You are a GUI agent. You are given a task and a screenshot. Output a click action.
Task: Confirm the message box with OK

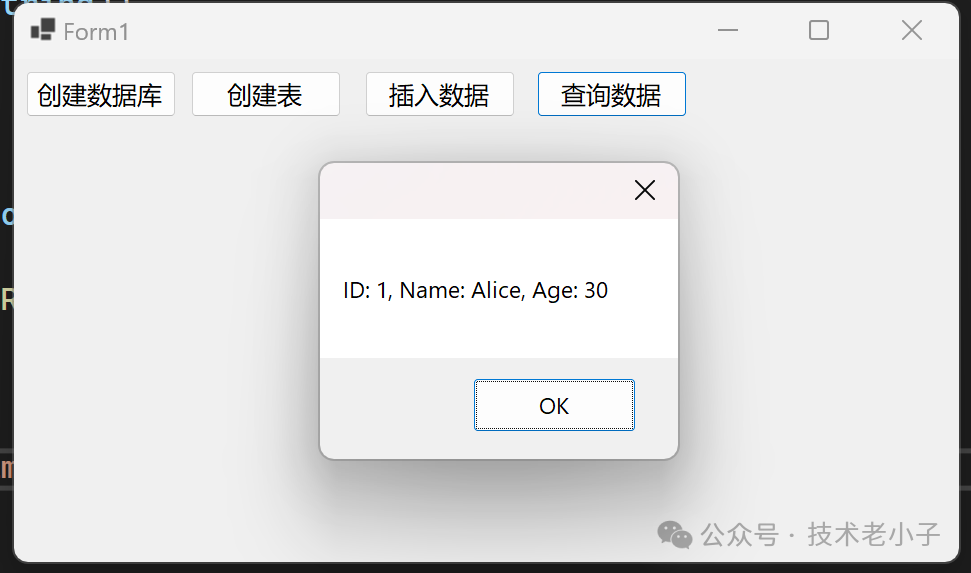554,405
